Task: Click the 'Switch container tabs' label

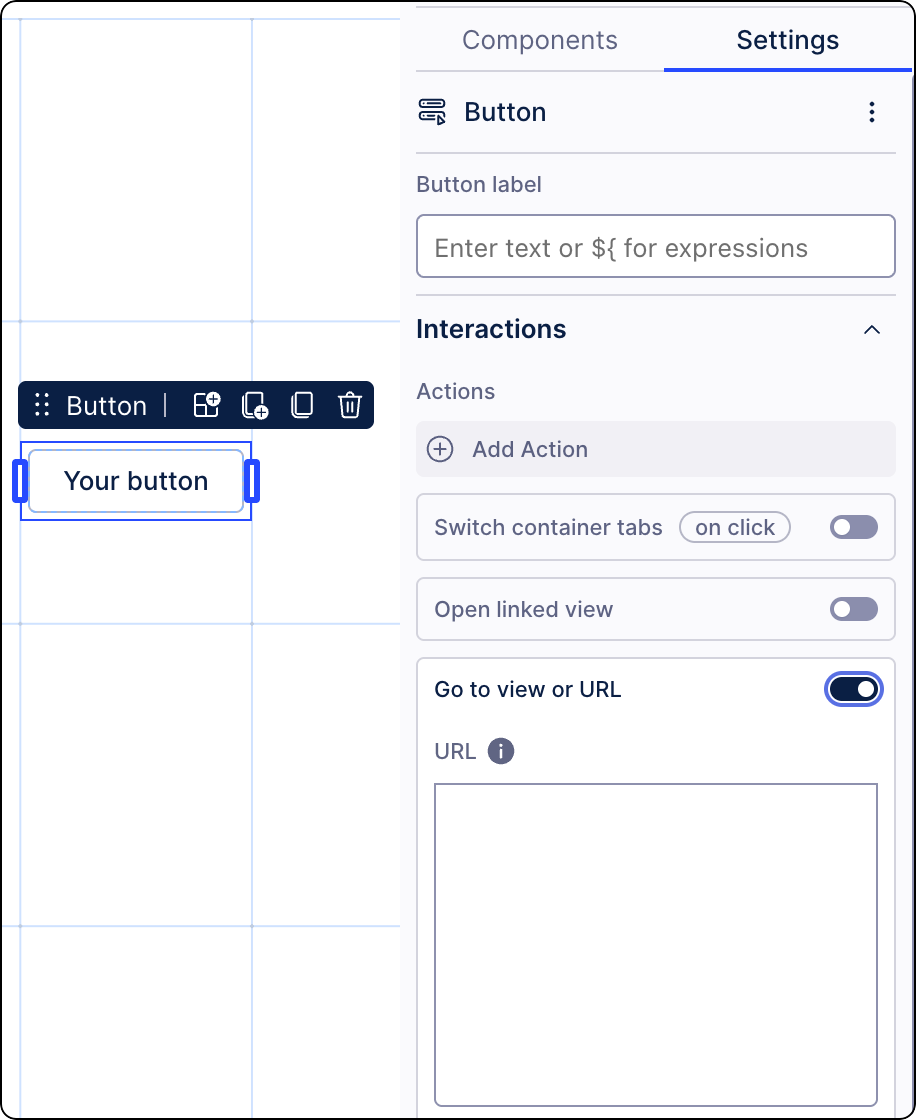Action: click(x=548, y=527)
